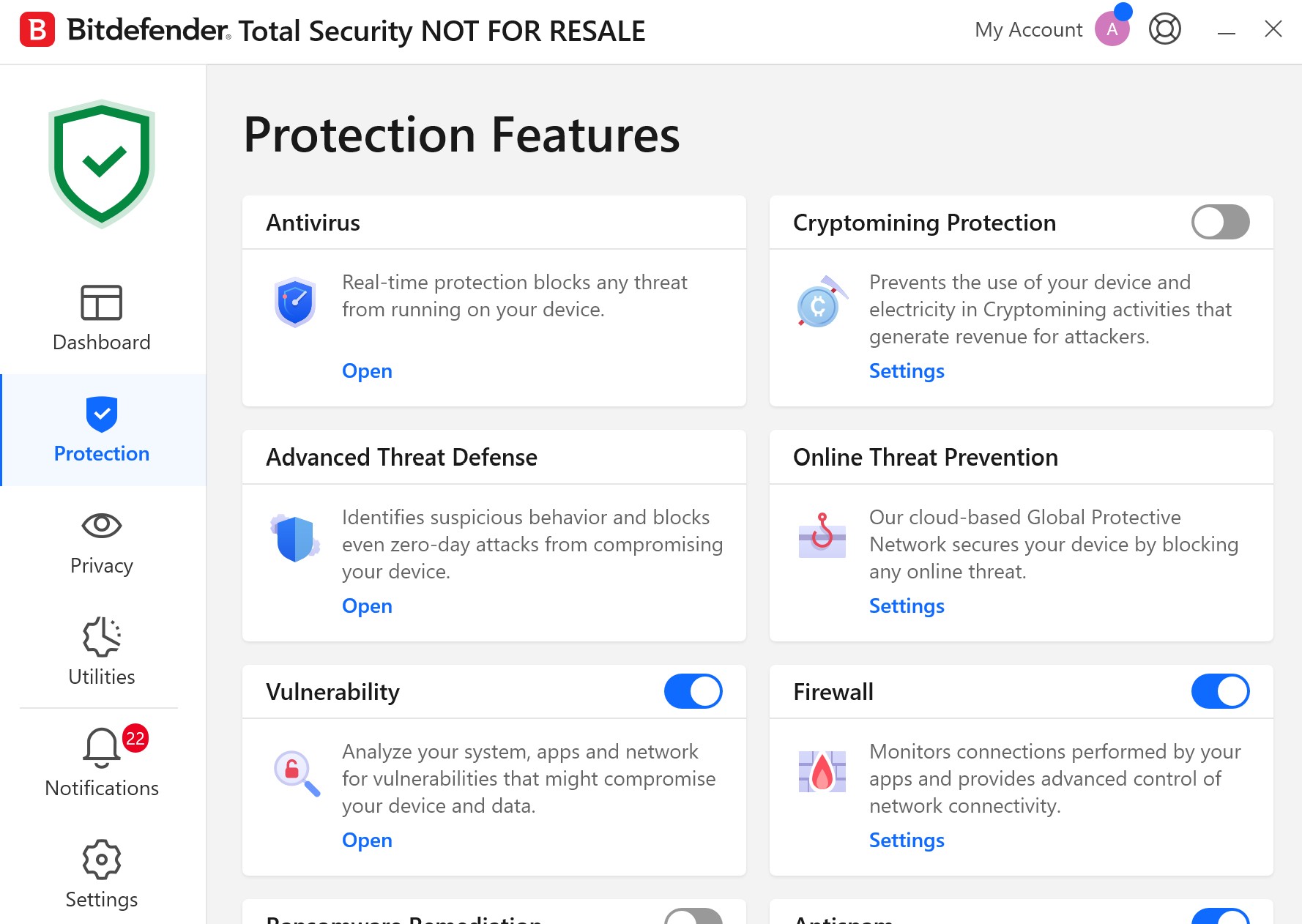Screen dimensions: 1302x924
Task: Open the Notifications bell icon
Action: (x=102, y=748)
